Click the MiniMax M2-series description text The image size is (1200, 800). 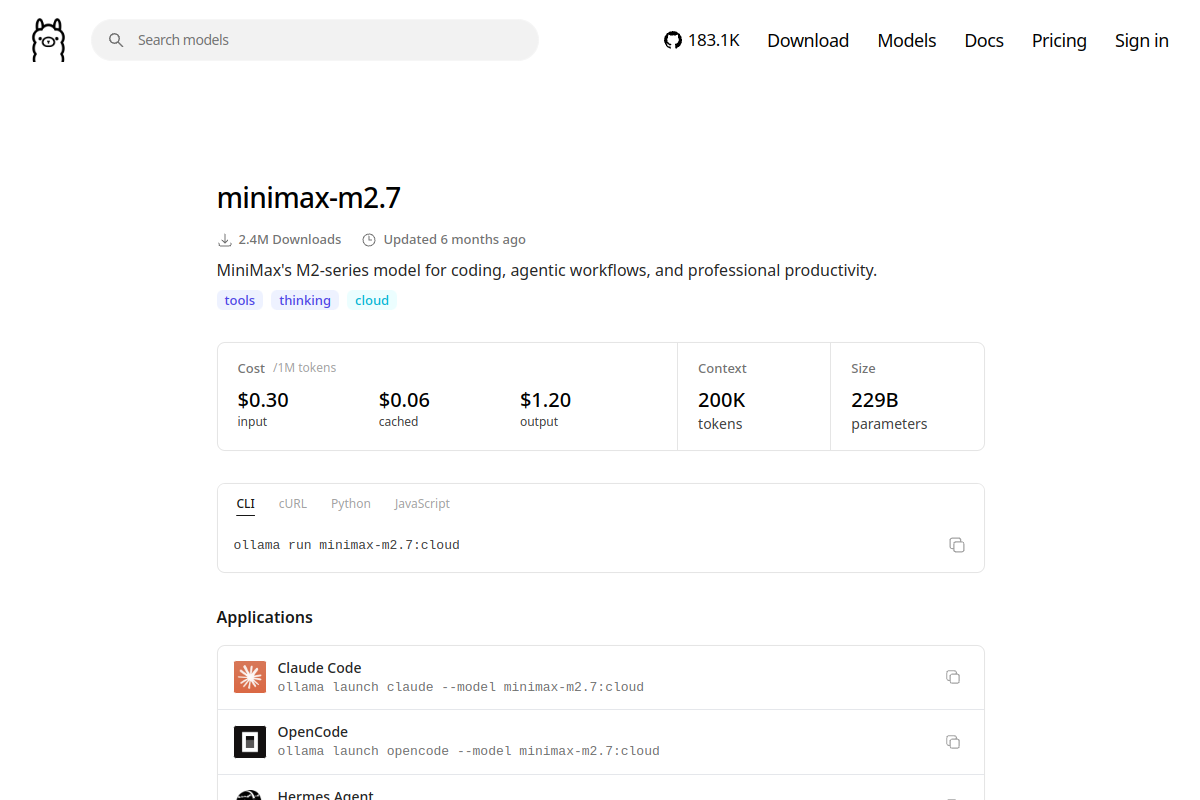[547, 270]
